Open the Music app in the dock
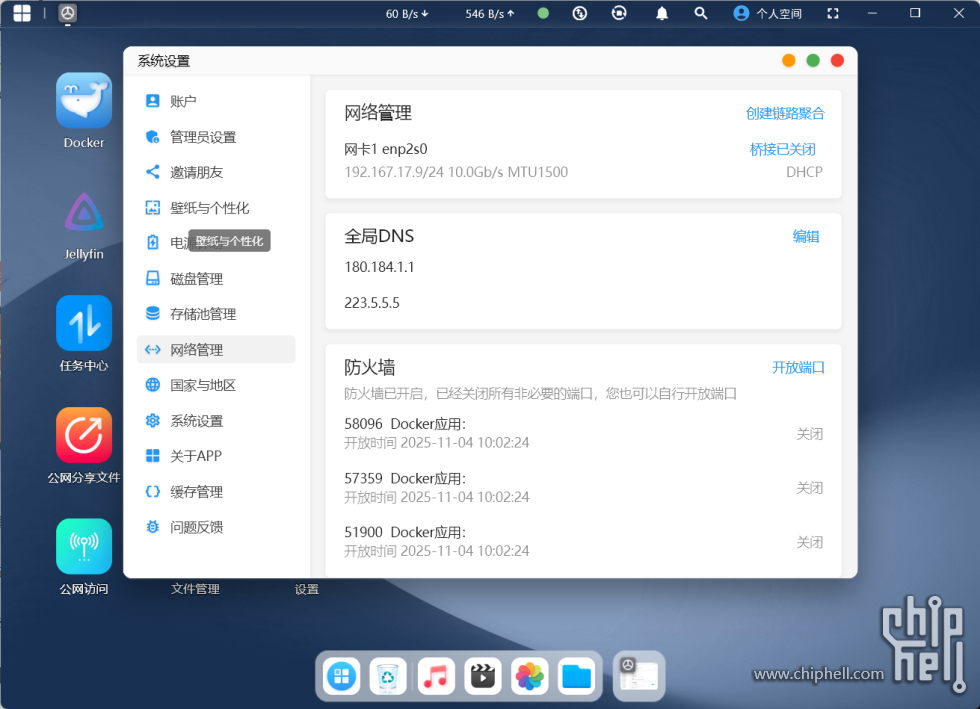 [x=435, y=676]
